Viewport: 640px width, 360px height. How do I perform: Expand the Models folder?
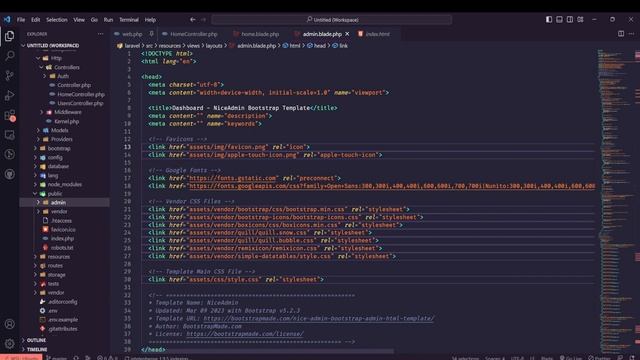pyautogui.click(x=38, y=130)
